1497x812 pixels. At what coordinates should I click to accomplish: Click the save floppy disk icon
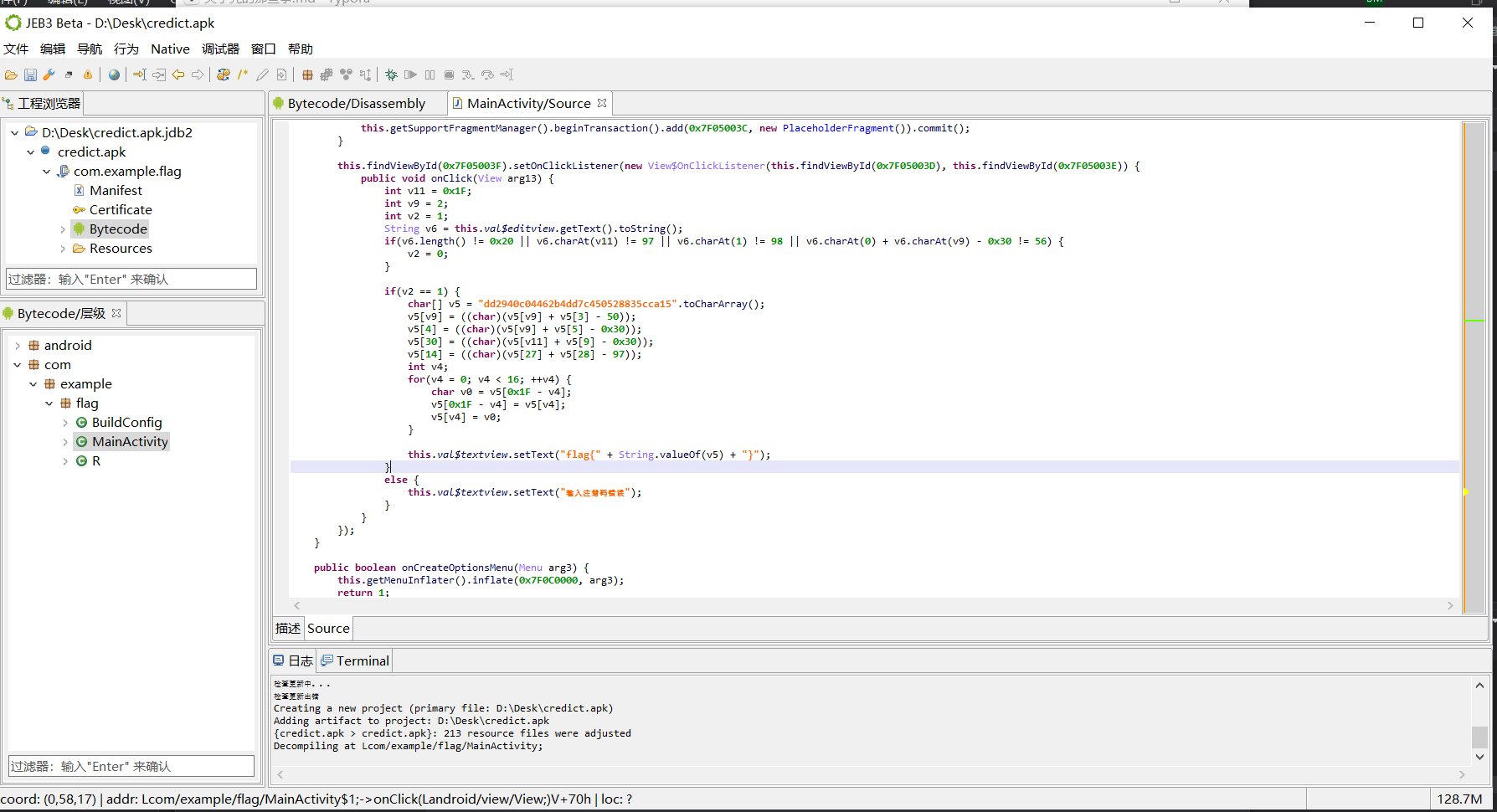[x=30, y=75]
